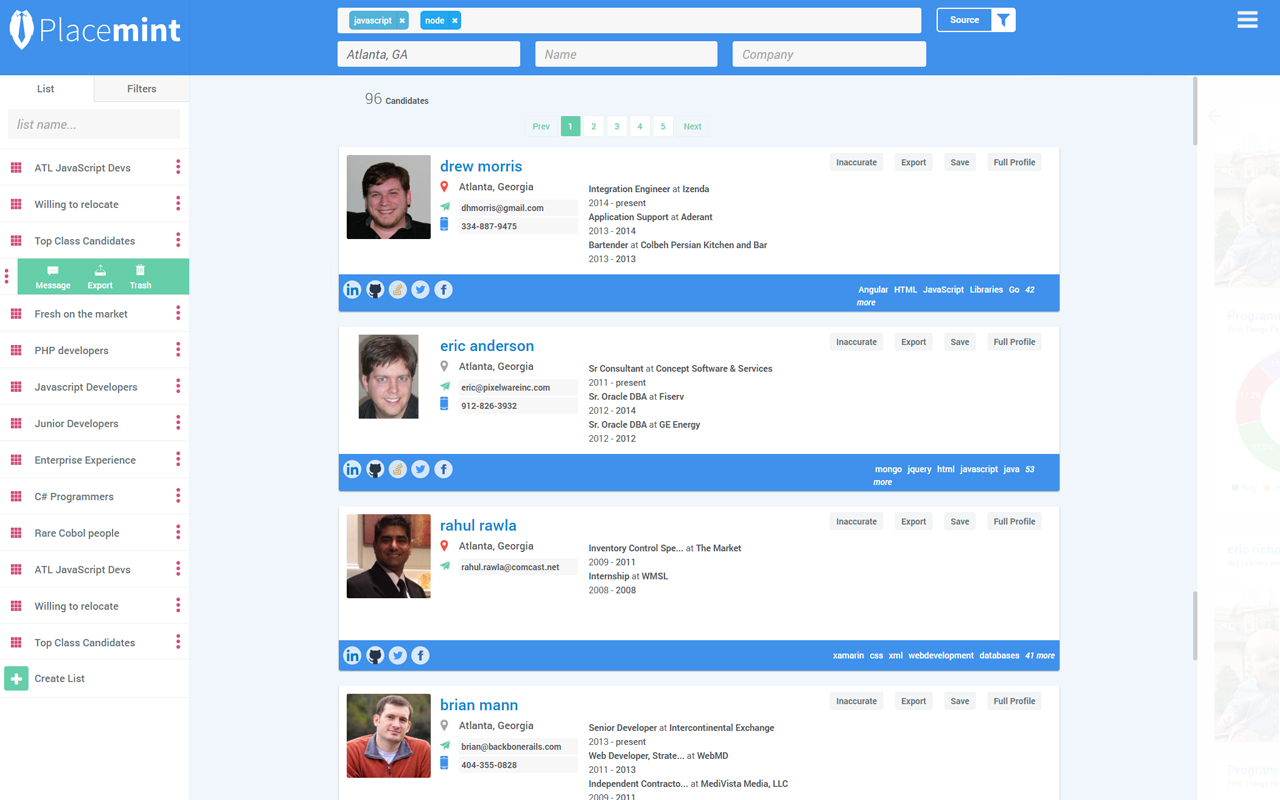Click the Atlanta, GA location field
The image size is (1280, 800).
click(428, 54)
